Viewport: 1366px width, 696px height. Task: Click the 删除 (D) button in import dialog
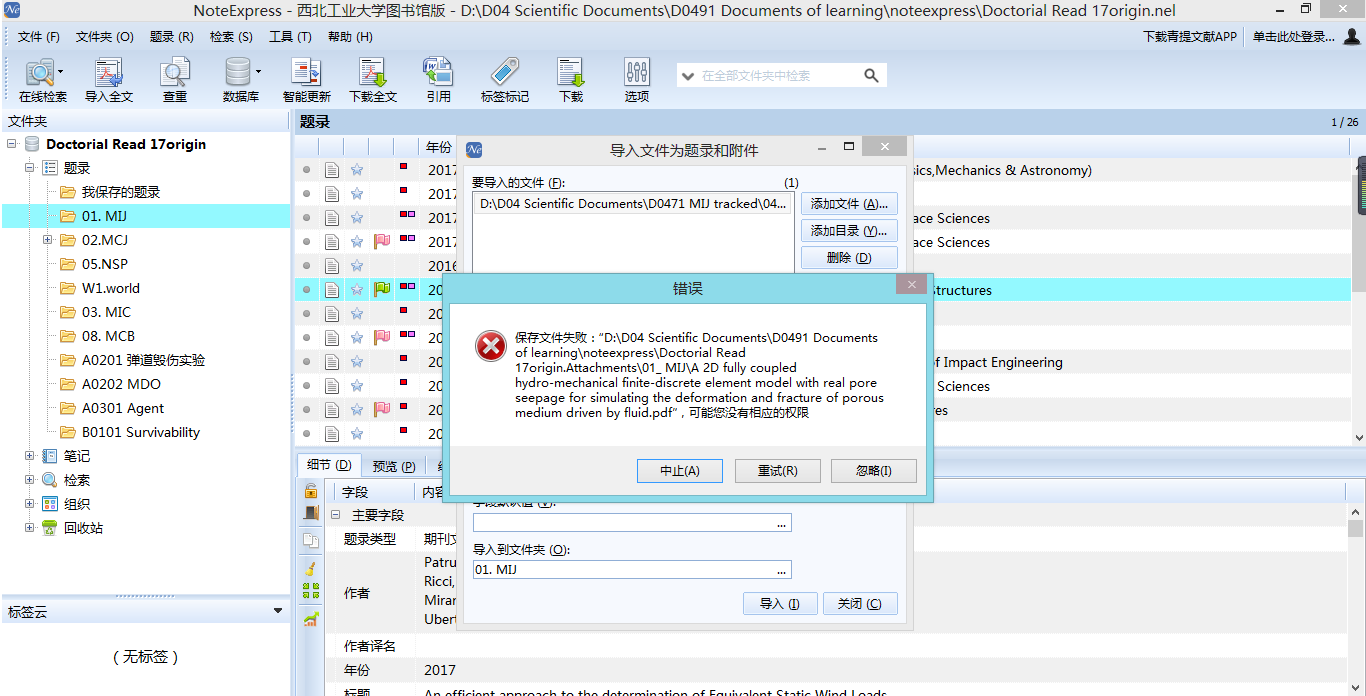click(849, 258)
